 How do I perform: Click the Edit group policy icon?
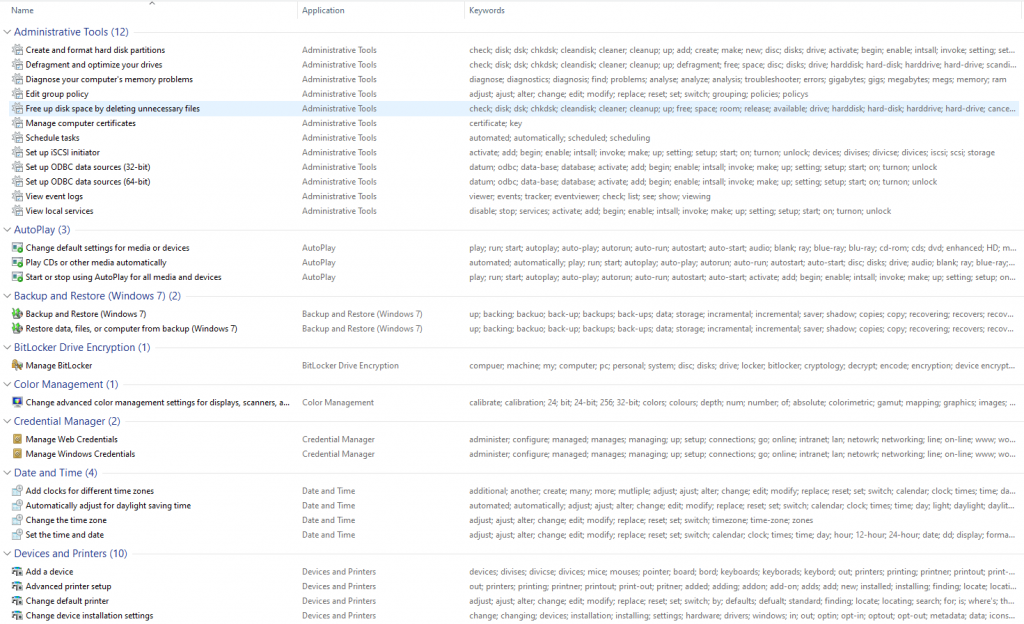(x=18, y=94)
